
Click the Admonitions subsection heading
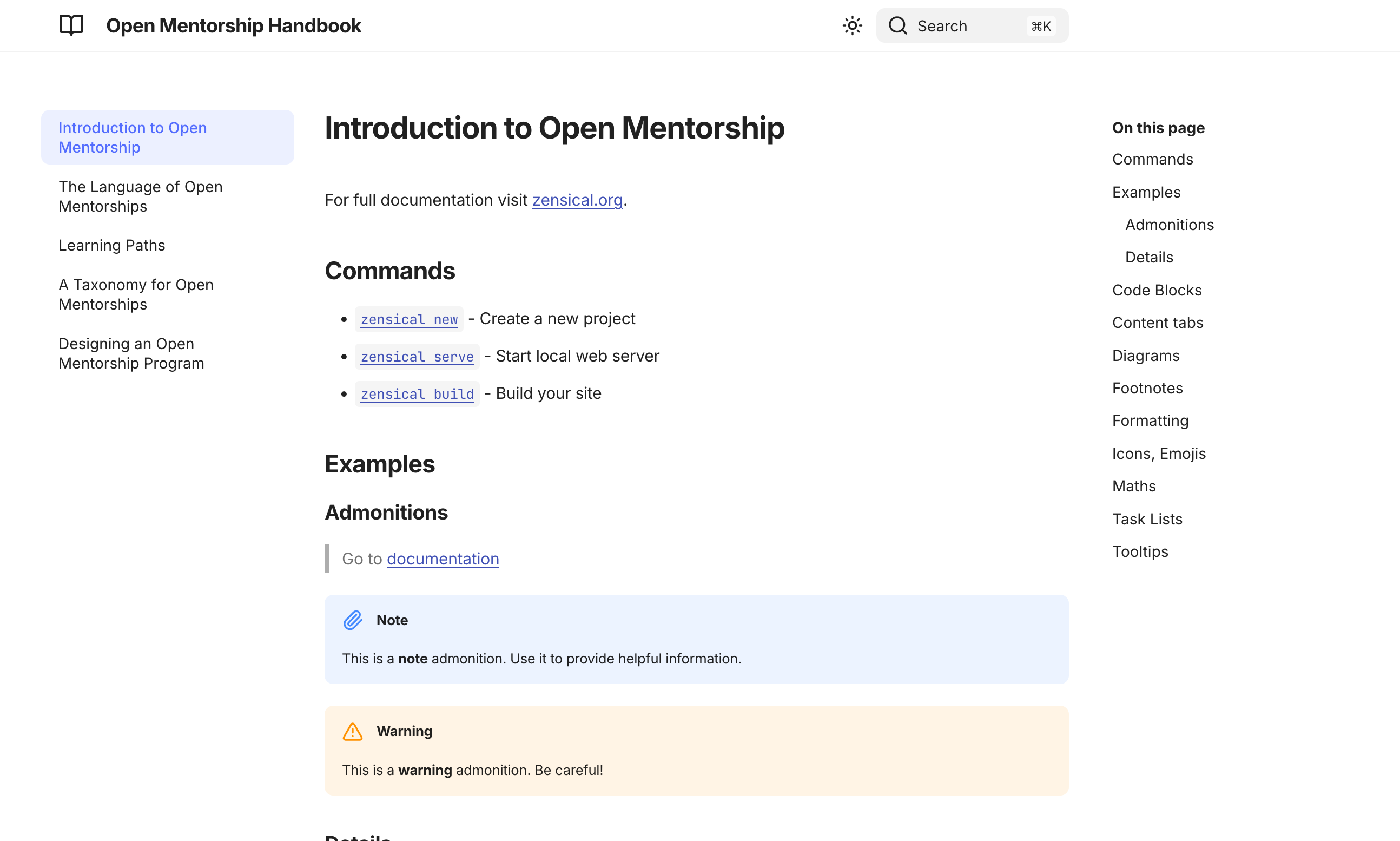pos(386,513)
